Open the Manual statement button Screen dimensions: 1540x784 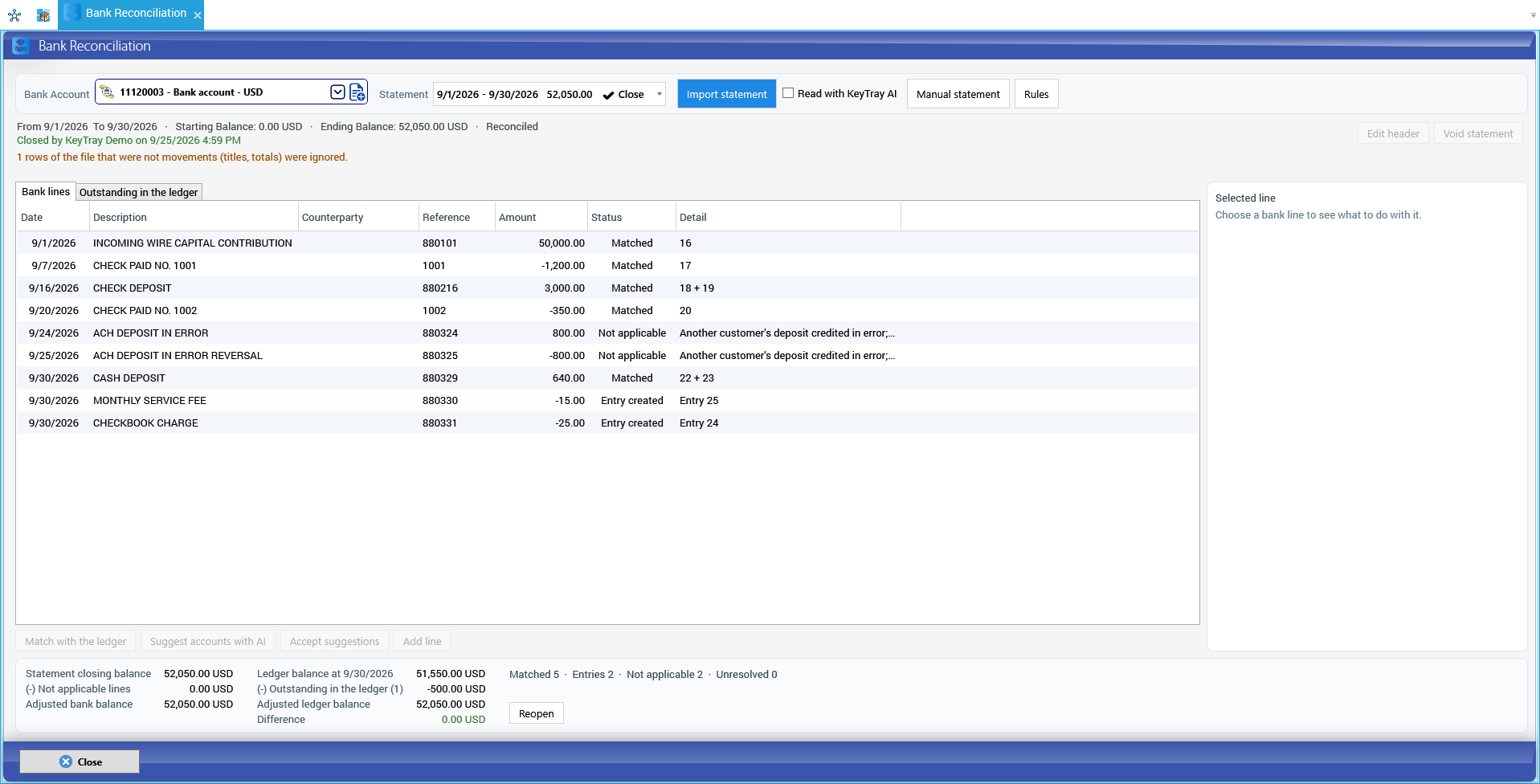[x=958, y=94]
